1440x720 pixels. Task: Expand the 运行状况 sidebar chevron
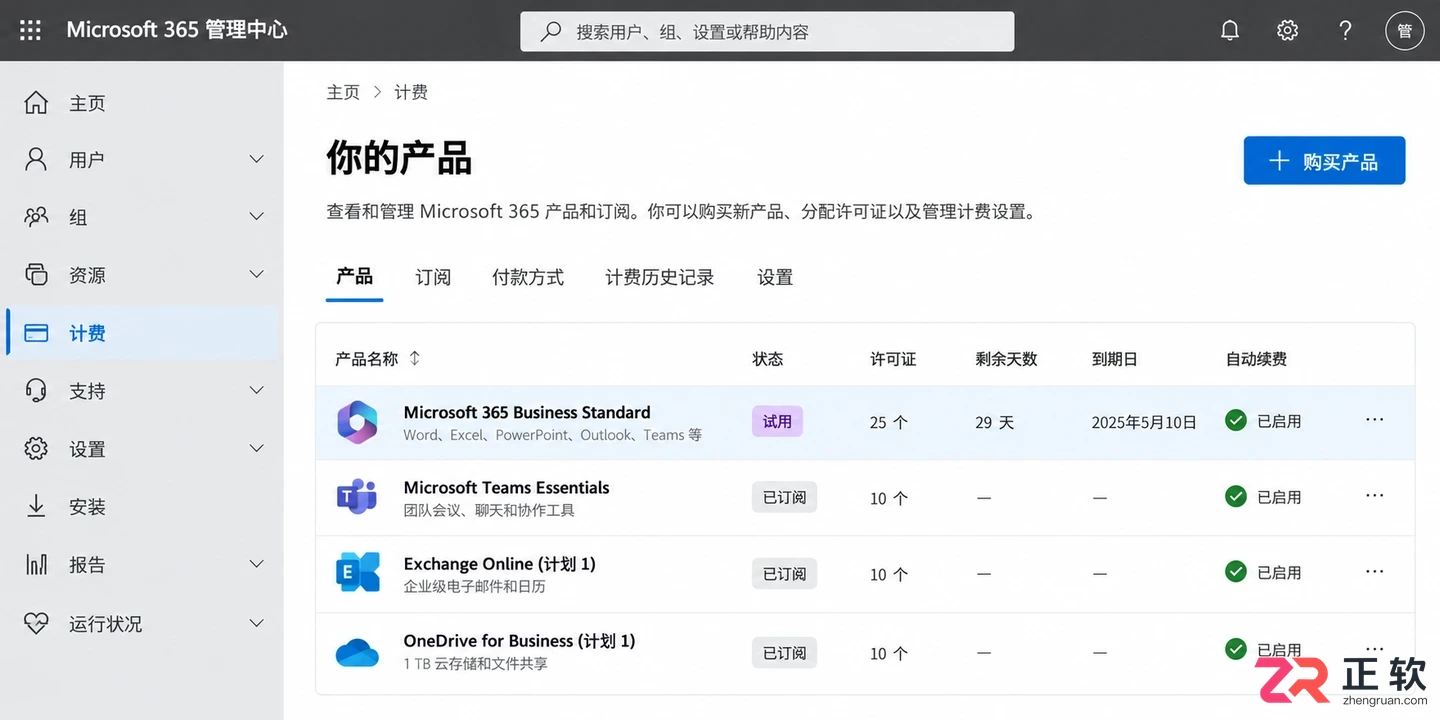click(257, 623)
